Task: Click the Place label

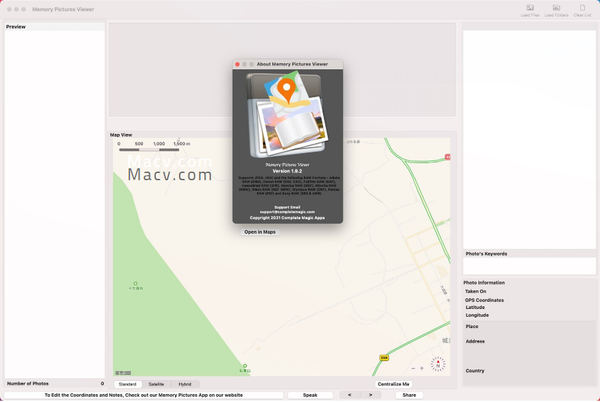Action: [472, 327]
